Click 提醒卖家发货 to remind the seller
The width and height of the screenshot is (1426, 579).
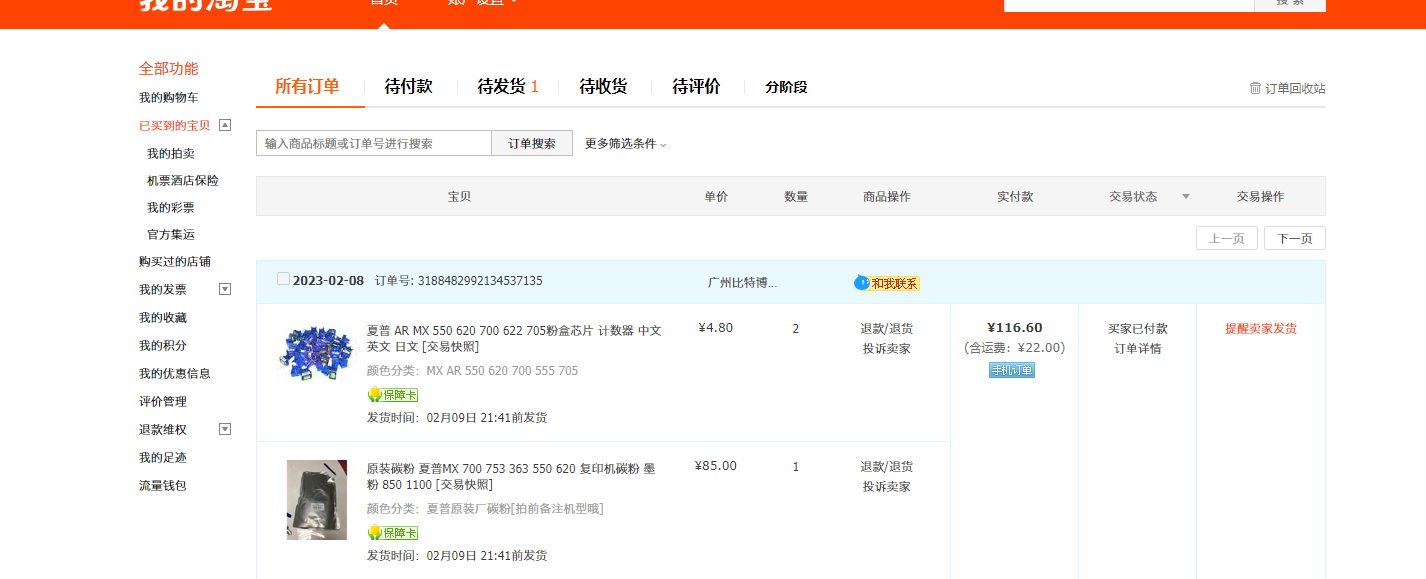point(1261,328)
